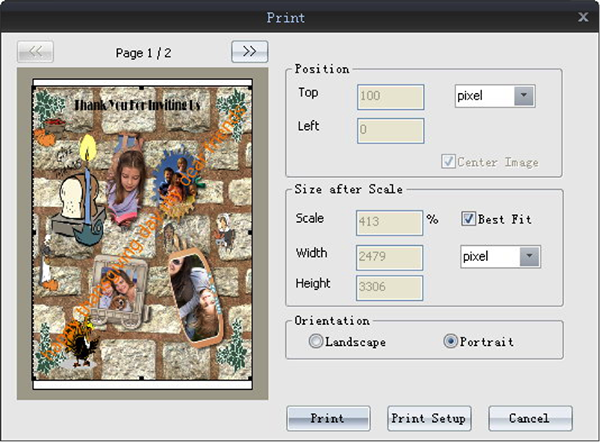Go back to the previous preview page
This screenshot has width=600, height=442.
tap(35, 51)
